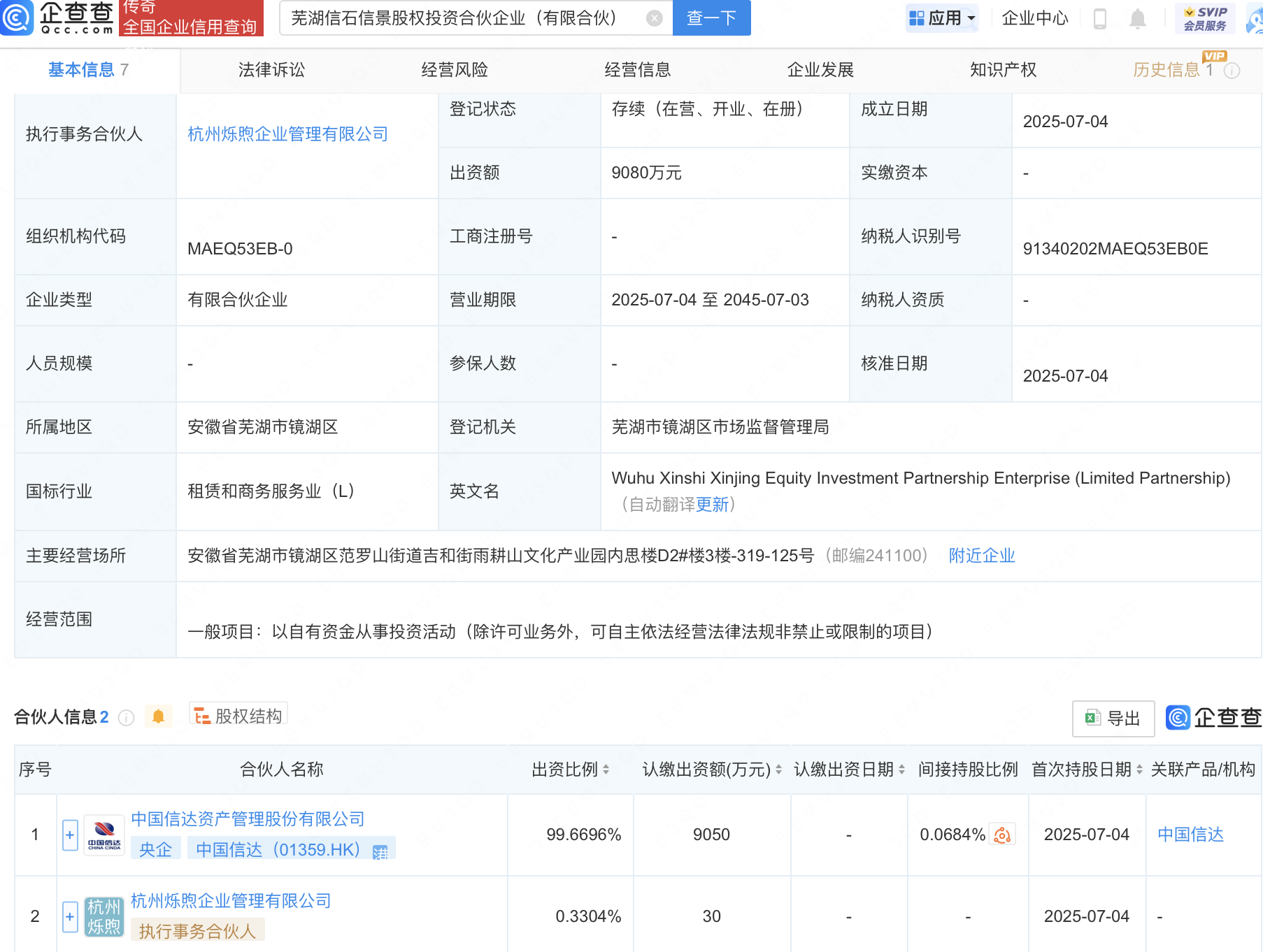Switch to 法律诉讼 tab
The image size is (1263, 952).
pyautogui.click(x=271, y=70)
